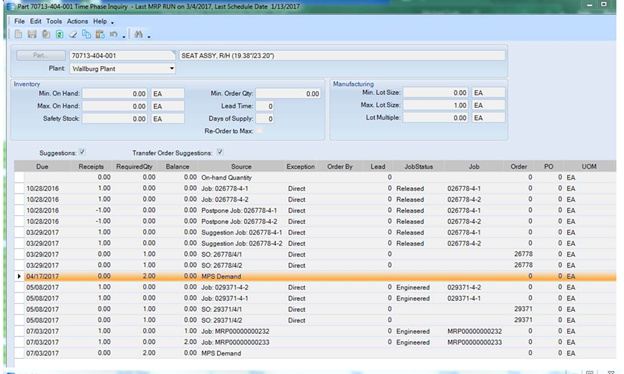The width and height of the screenshot is (624, 374).
Task: Click the Max. Lot Size value field
Action: 436,105
